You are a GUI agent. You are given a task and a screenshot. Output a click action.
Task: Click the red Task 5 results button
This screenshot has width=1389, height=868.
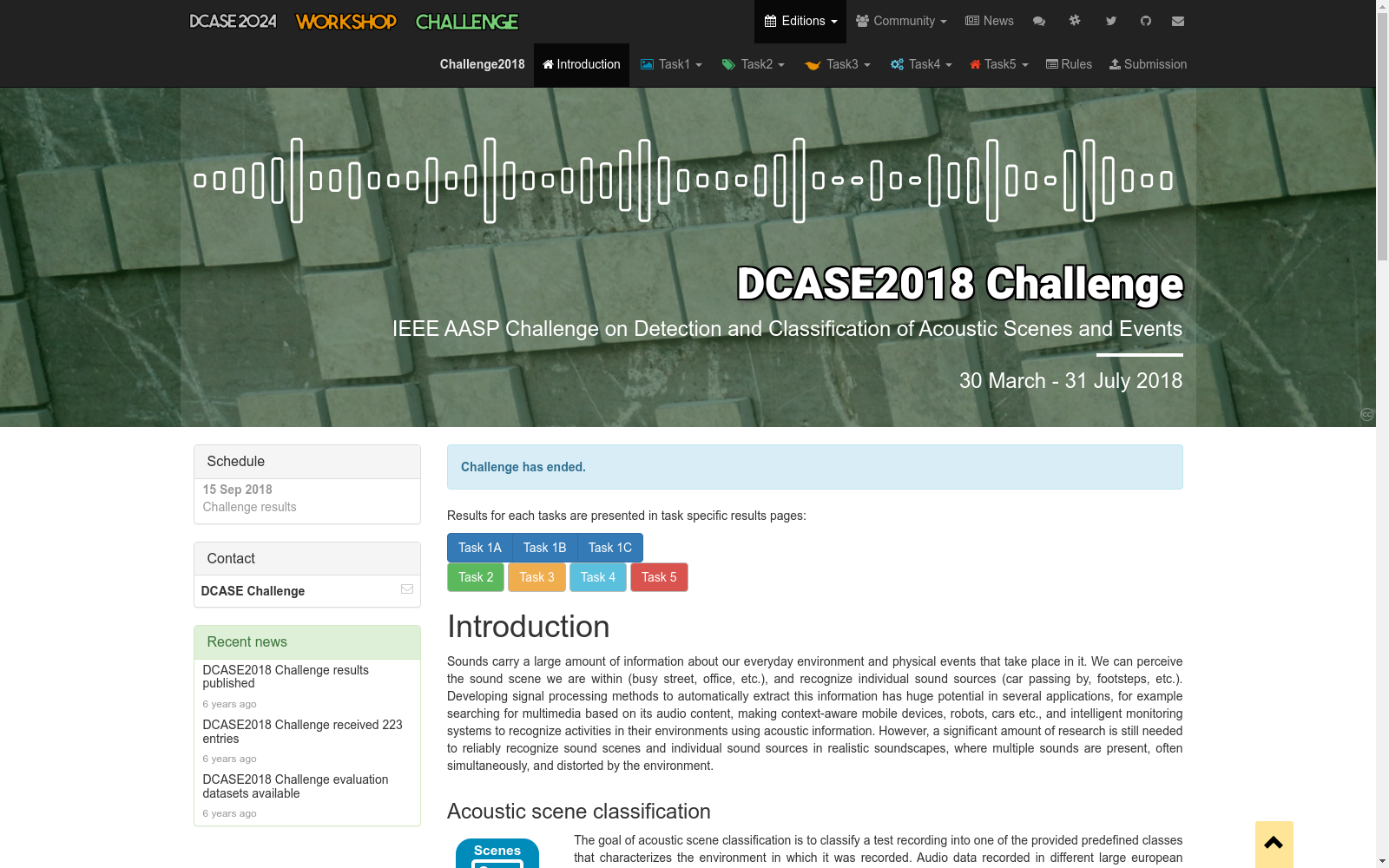(x=659, y=577)
